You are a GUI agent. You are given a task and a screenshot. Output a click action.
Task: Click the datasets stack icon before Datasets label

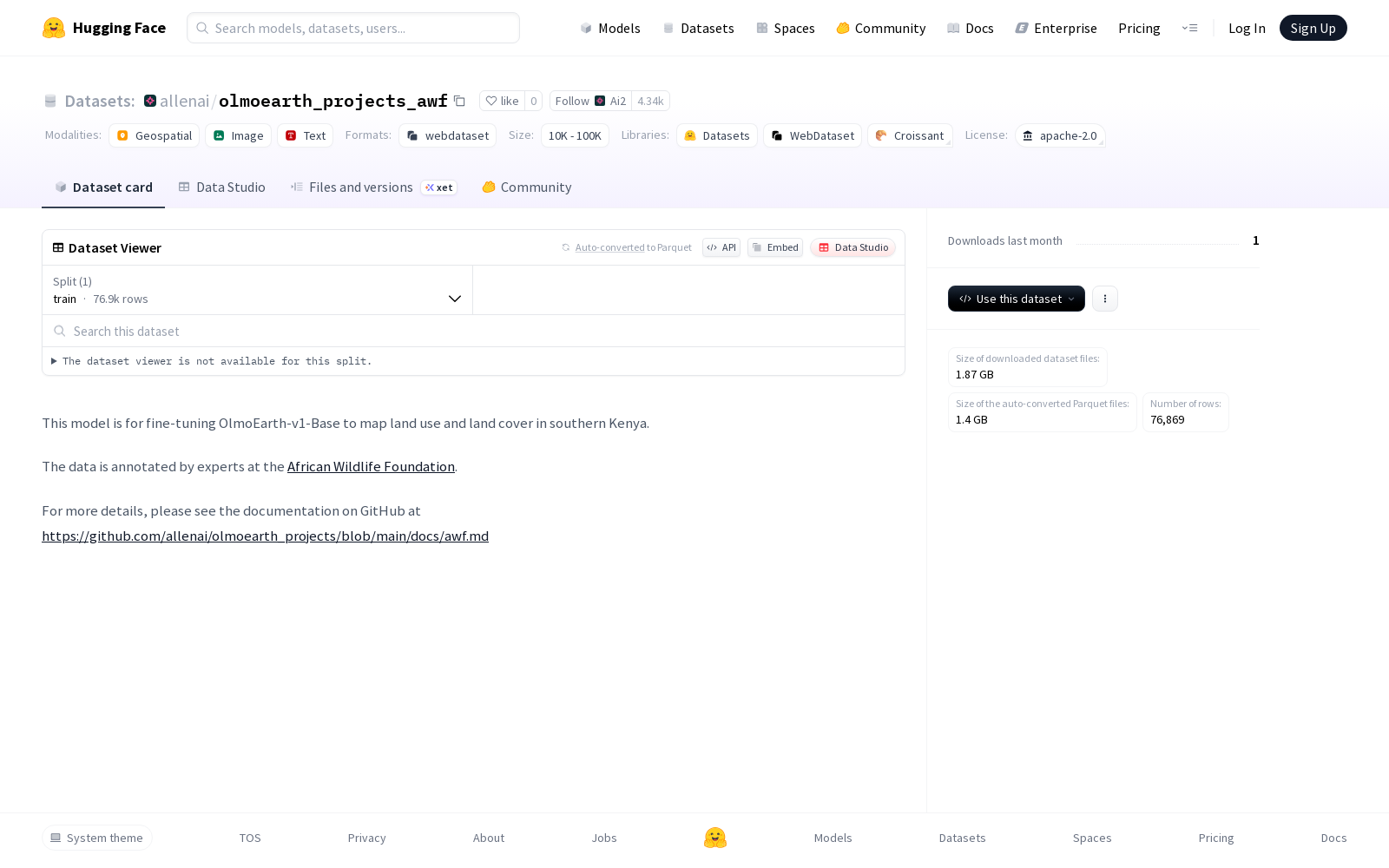click(50, 101)
